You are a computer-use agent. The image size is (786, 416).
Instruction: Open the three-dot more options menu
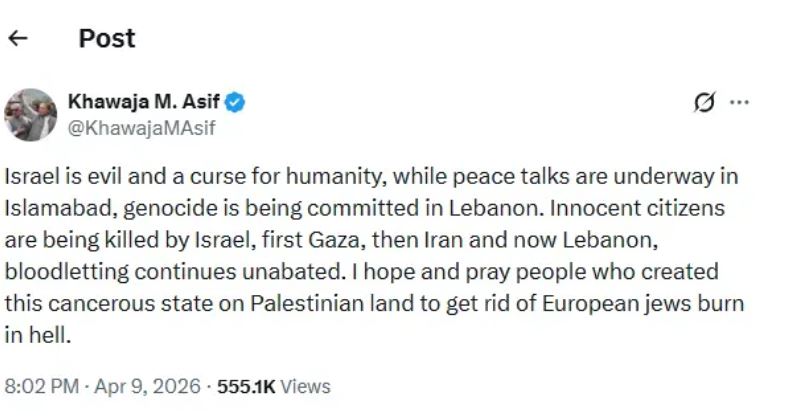coord(739,102)
